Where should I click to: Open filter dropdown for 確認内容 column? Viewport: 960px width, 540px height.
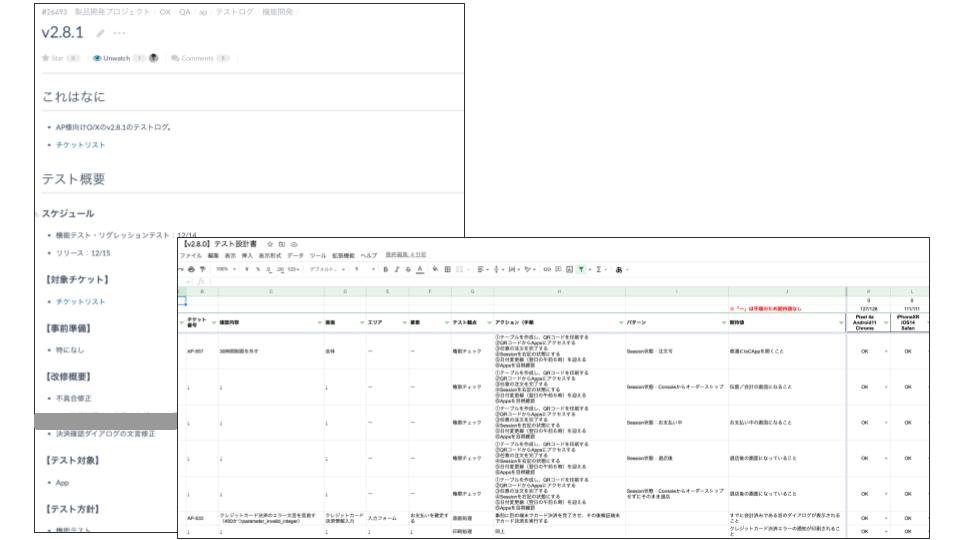point(319,323)
